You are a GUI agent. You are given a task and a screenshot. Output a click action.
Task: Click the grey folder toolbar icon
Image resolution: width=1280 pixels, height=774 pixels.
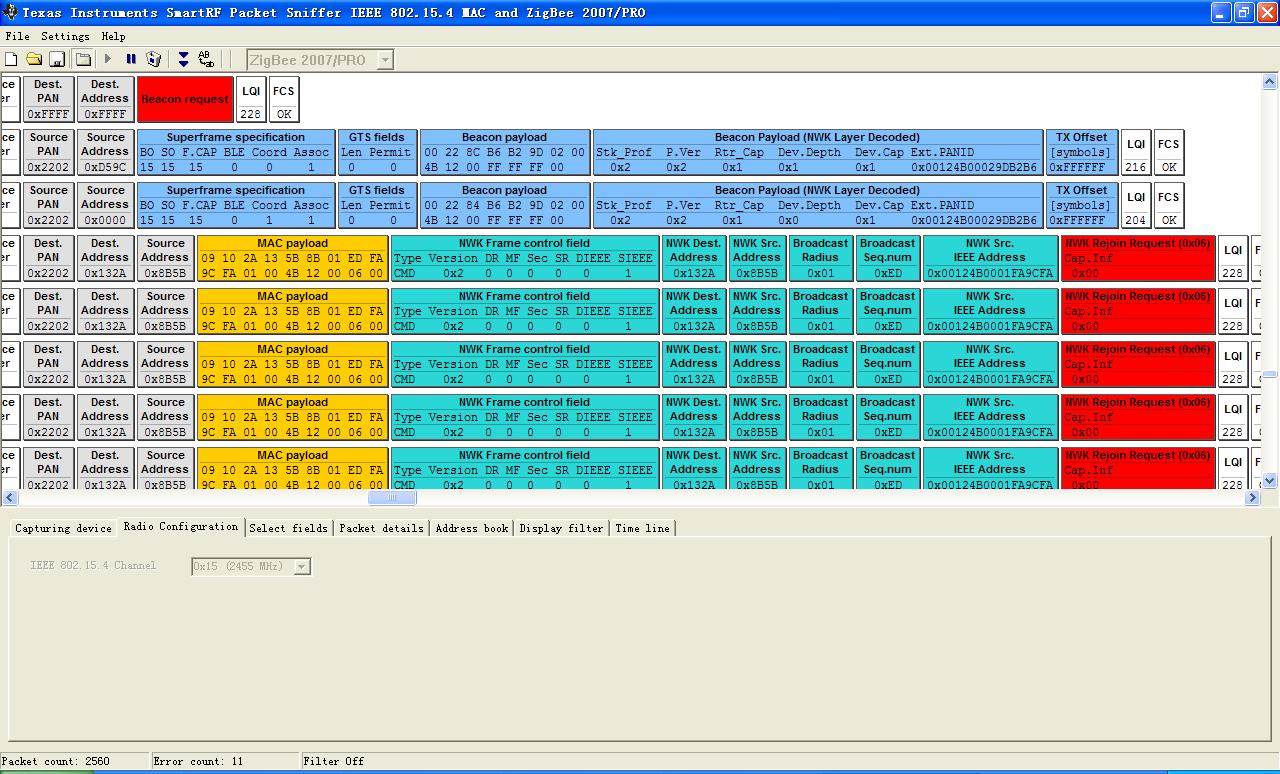coord(83,60)
